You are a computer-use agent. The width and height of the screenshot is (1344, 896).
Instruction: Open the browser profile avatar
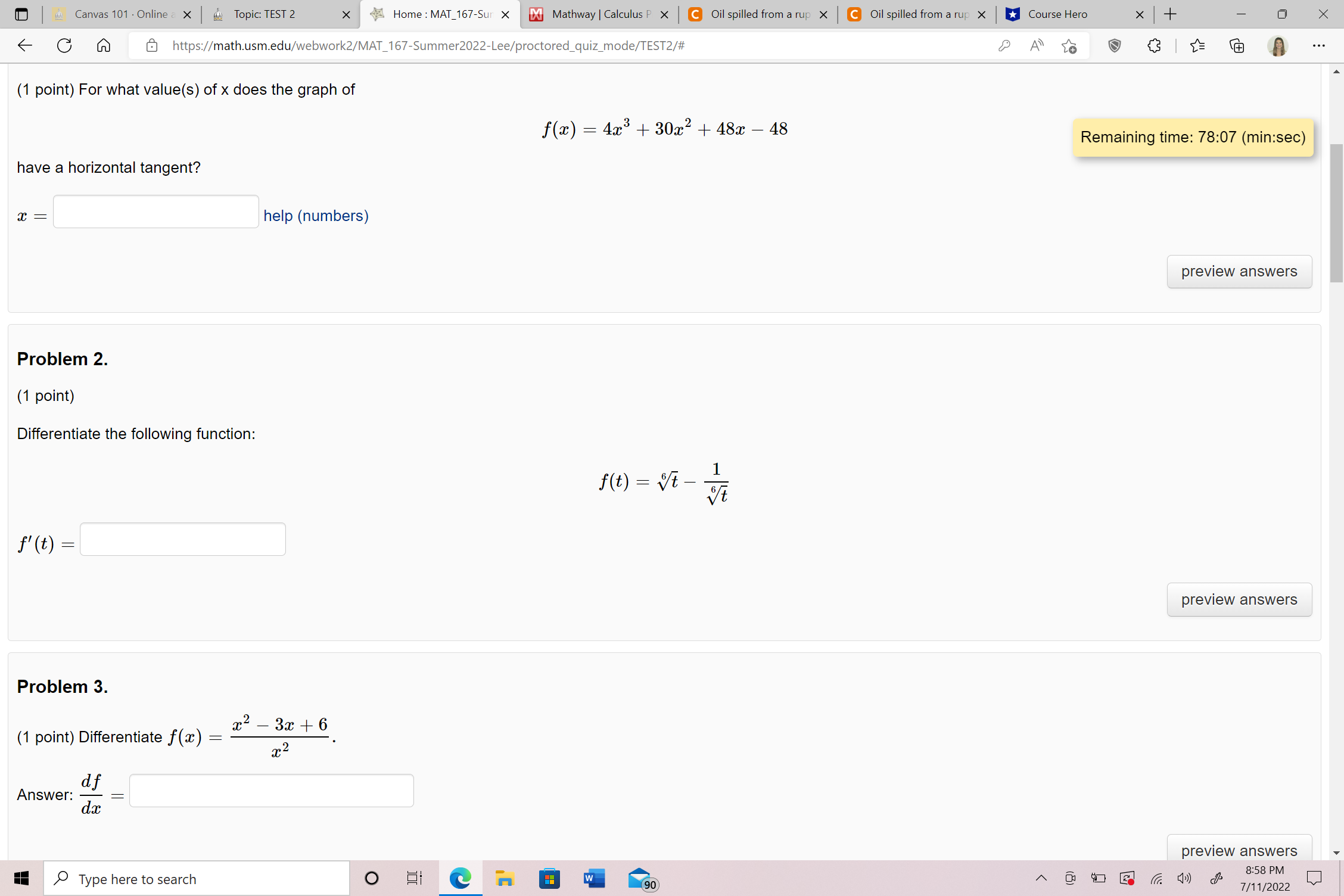tap(1277, 45)
